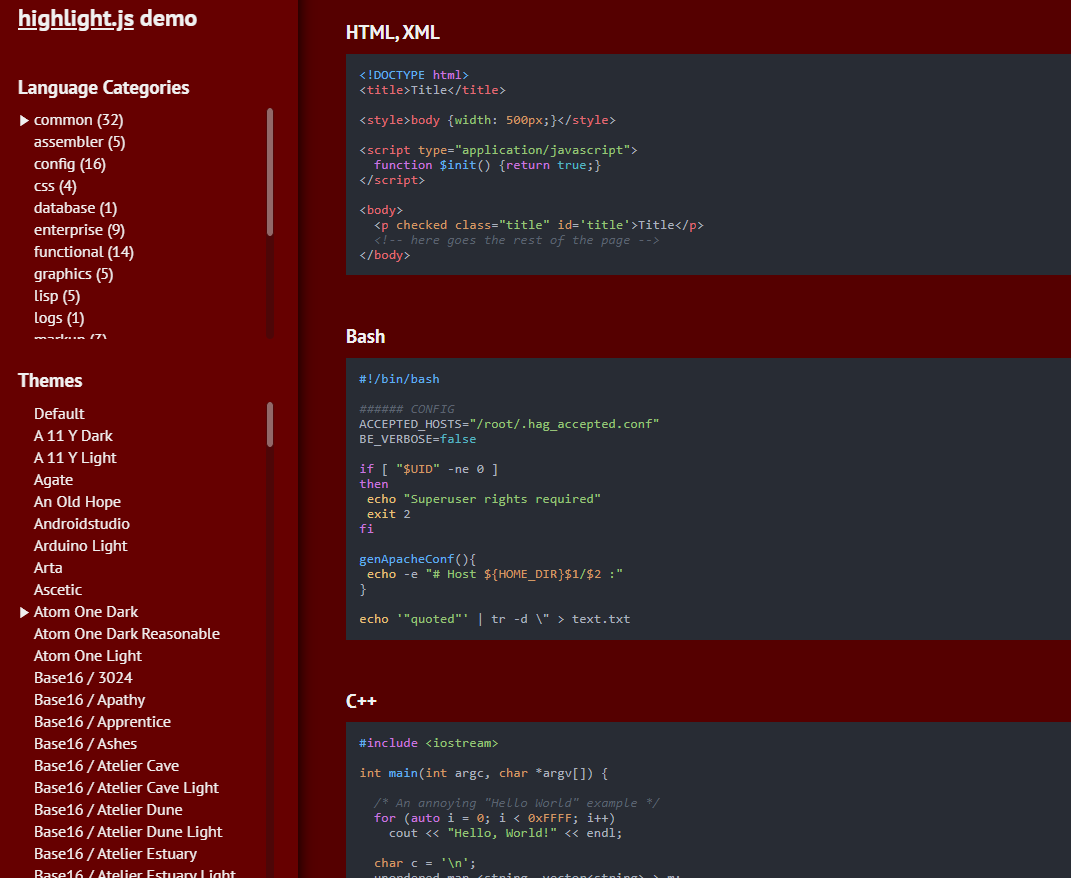Select the database (1) category

pyautogui.click(x=75, y=208)
